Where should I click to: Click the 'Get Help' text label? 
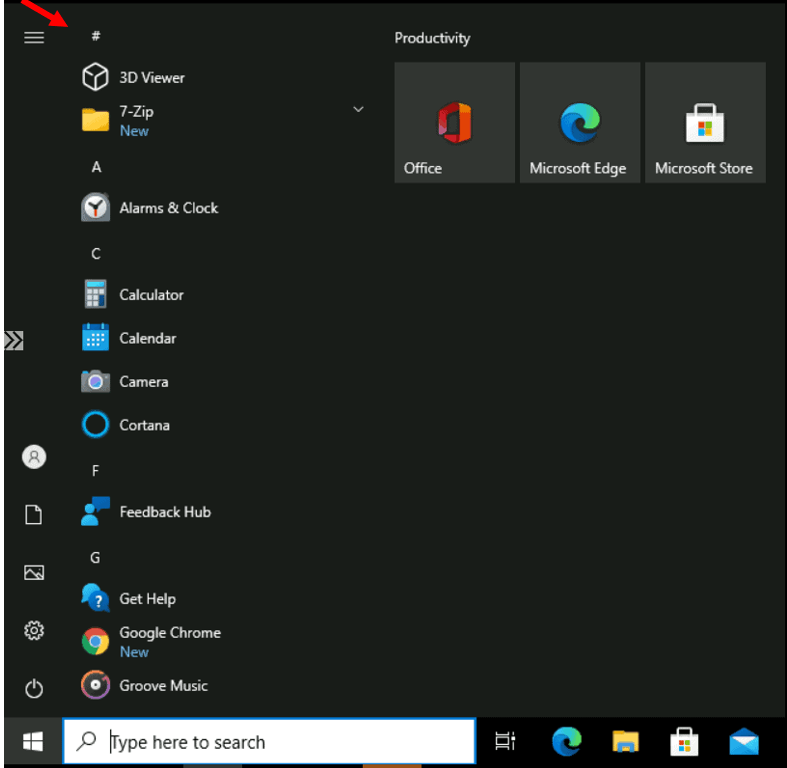[x=148, y=599]
